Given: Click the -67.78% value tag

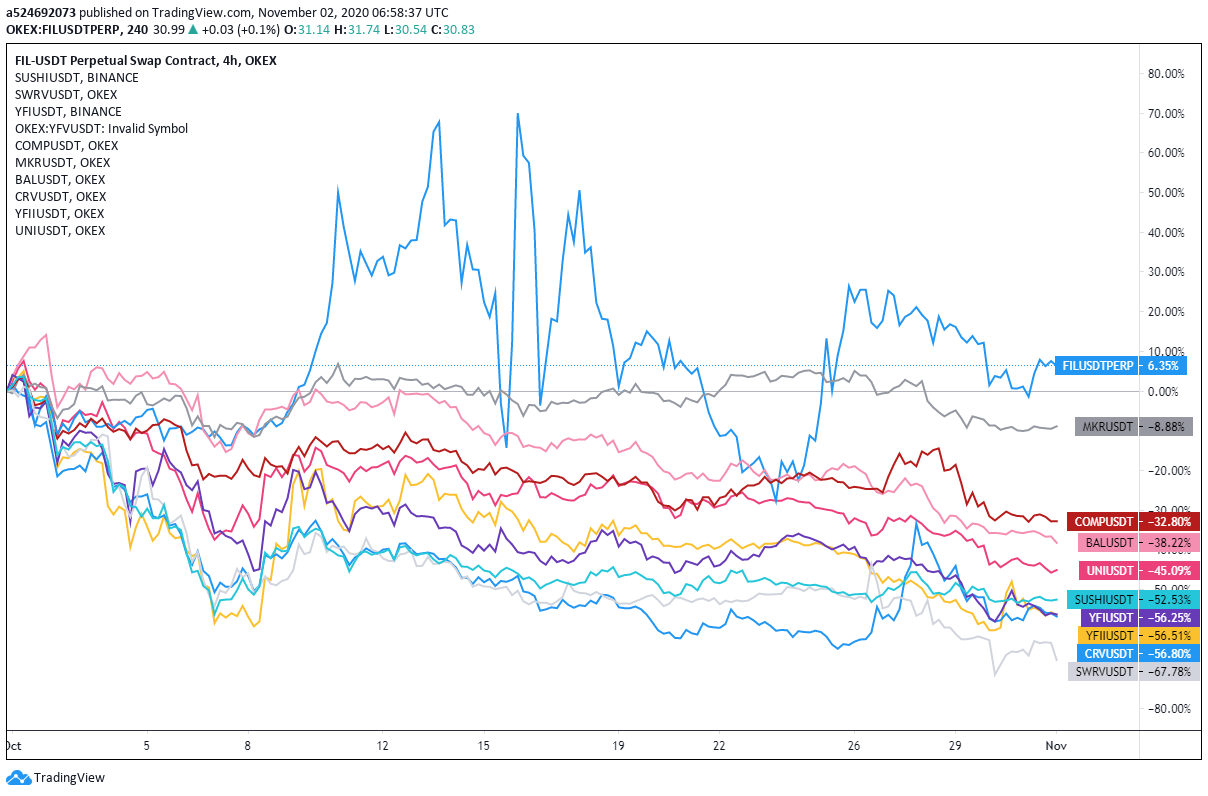Looking at the screenshot, I should coord(1168,671).
